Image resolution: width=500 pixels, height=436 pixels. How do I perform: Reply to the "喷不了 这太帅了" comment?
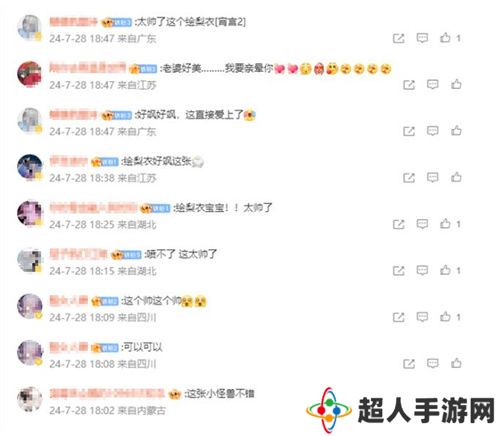[422, 270]
